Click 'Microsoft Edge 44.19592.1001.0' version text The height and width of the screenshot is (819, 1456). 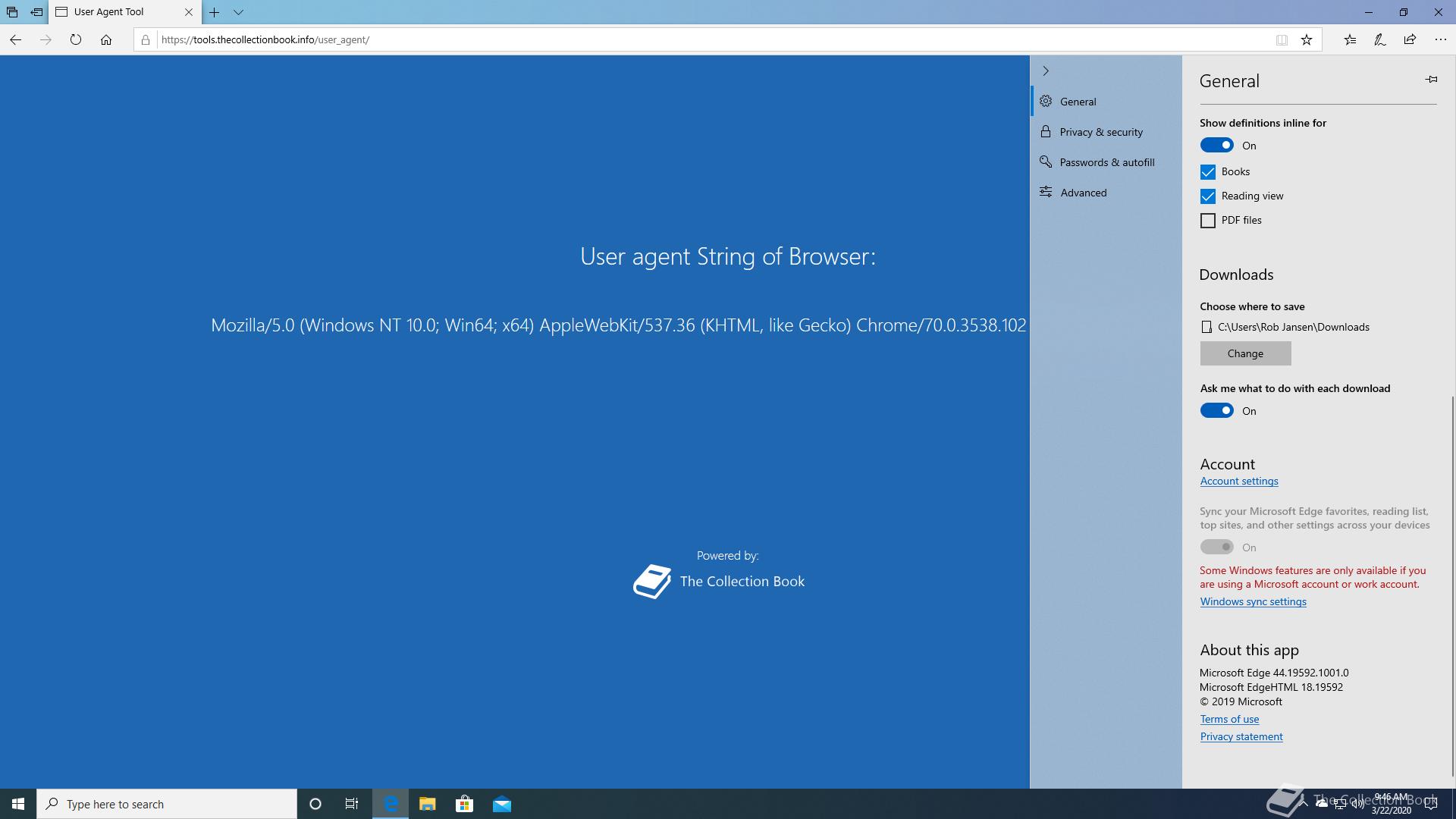pos(1274,673)
